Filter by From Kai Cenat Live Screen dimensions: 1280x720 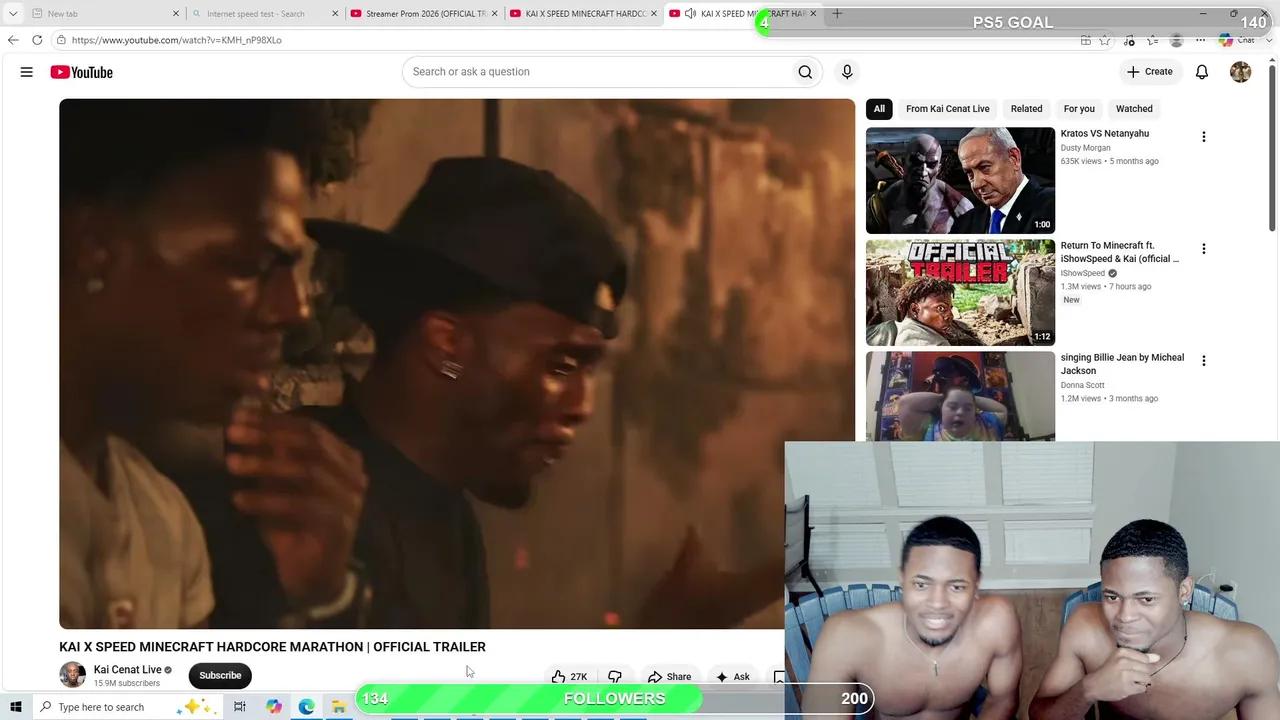point(948,109)
